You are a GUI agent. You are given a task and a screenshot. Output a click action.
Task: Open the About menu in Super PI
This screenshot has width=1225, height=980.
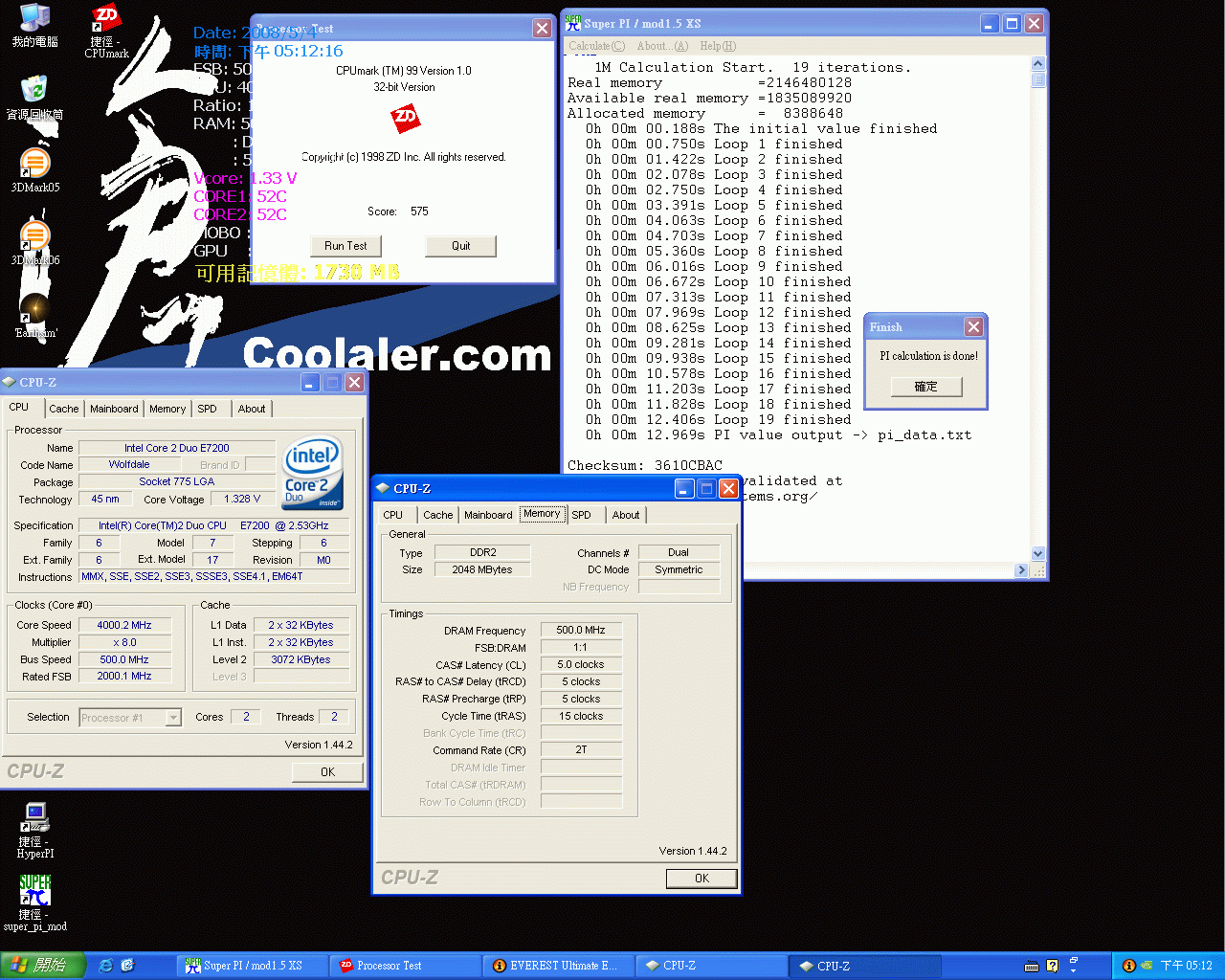pyautogui.click(x=662, y=46)
